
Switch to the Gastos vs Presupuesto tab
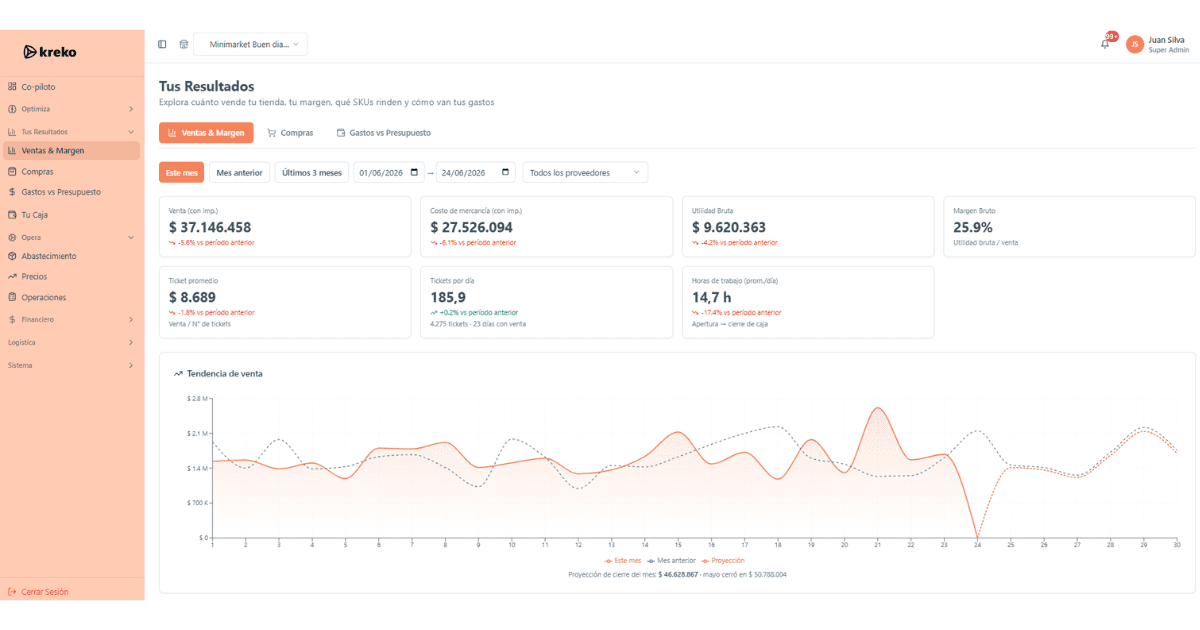coord(383,132)
